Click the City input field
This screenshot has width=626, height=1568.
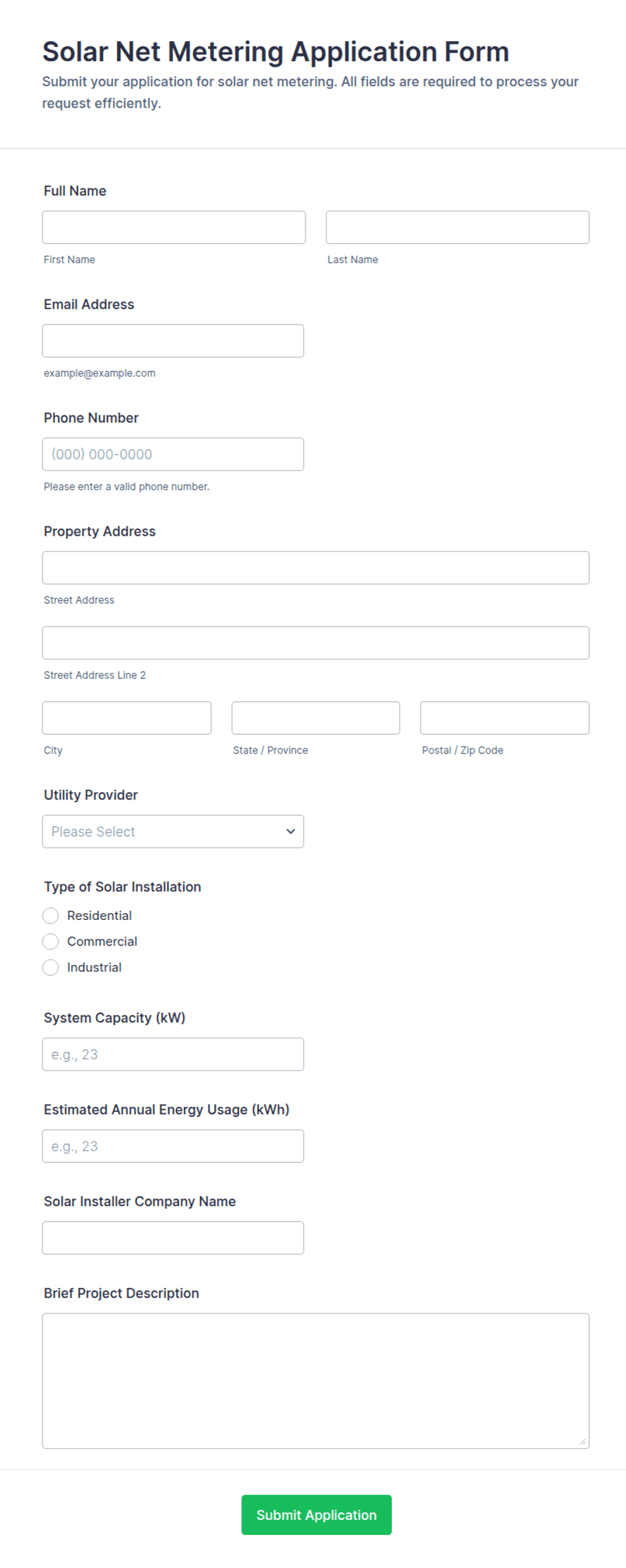coord(127,718)
